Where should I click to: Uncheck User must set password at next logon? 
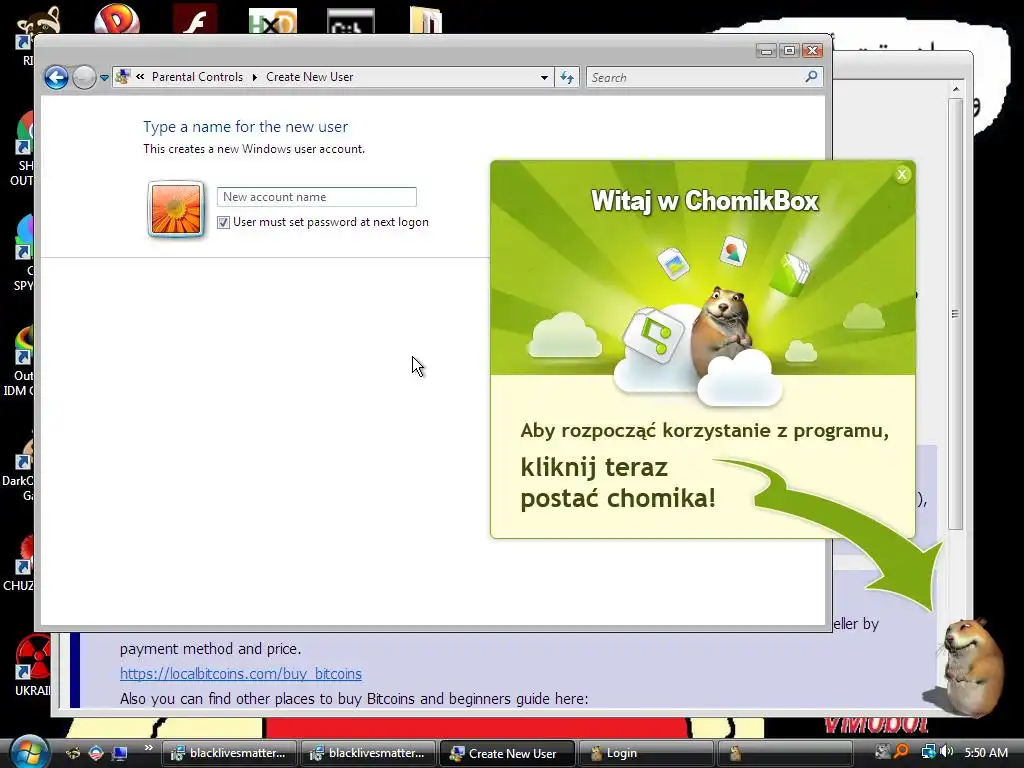[x=223, y=222]
